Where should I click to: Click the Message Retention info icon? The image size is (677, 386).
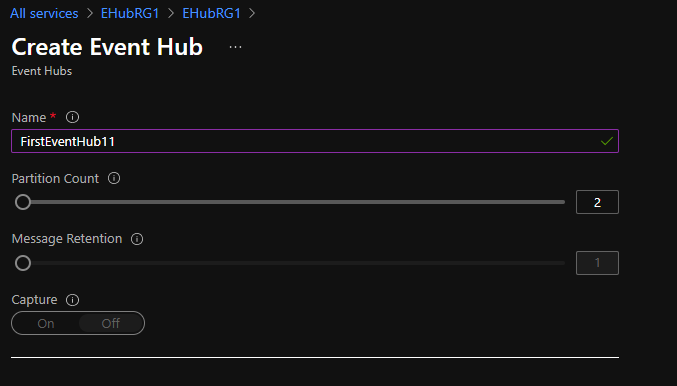(x=137, y=239)
